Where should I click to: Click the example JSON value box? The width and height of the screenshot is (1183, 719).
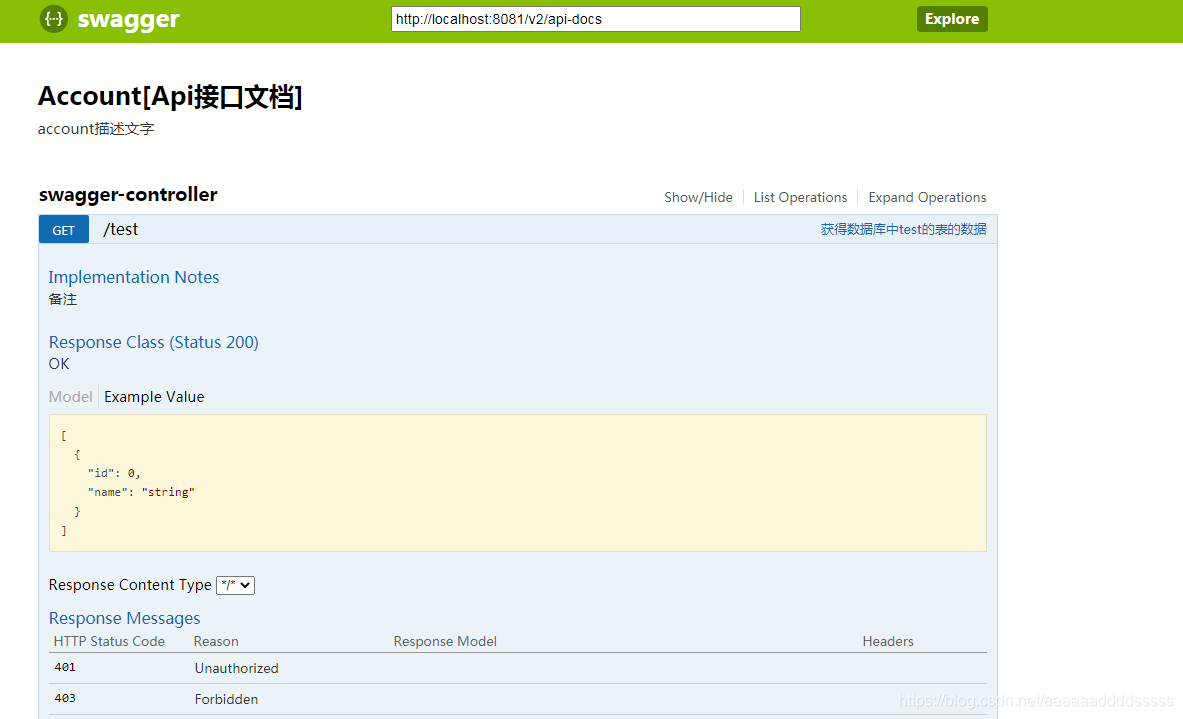coord(518,483)
